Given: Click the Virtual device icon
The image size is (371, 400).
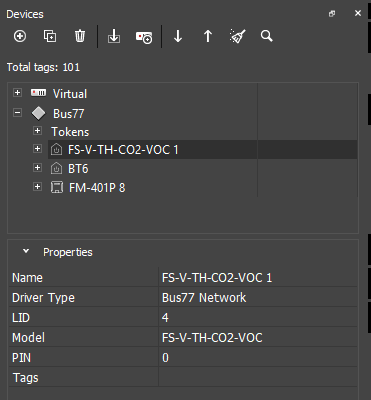Looking at the screenshot, I should pos(38,93).
